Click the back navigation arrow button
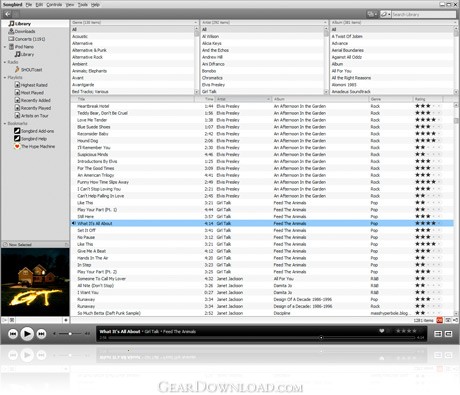This screenshot has width=460, height=395. (7, 14)
